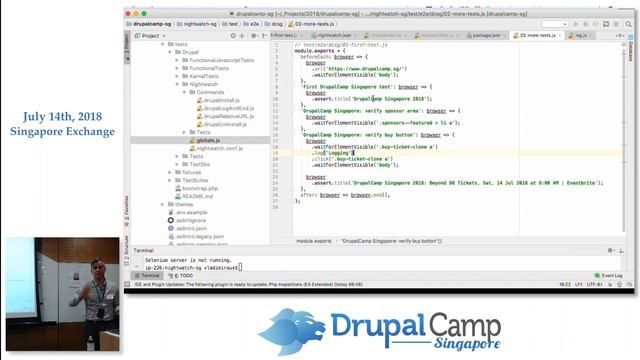The width and height of the screenshot is (640, 360).
Task: Select bootstrap.php in project tree
Action: (196, 188)
